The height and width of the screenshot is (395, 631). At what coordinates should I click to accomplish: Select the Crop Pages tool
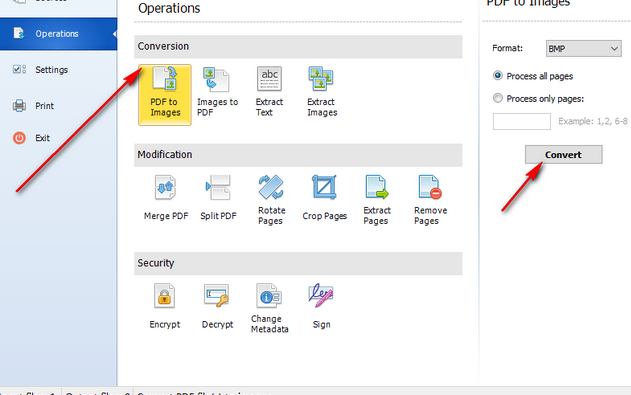pos(324,198)
